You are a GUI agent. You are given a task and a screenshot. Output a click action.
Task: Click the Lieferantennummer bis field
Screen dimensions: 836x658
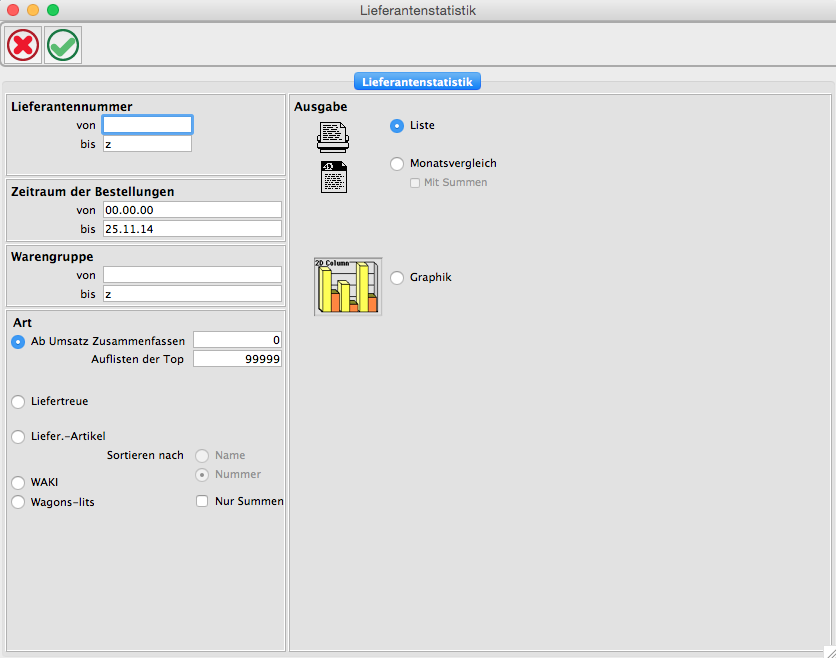click(147, 144)
